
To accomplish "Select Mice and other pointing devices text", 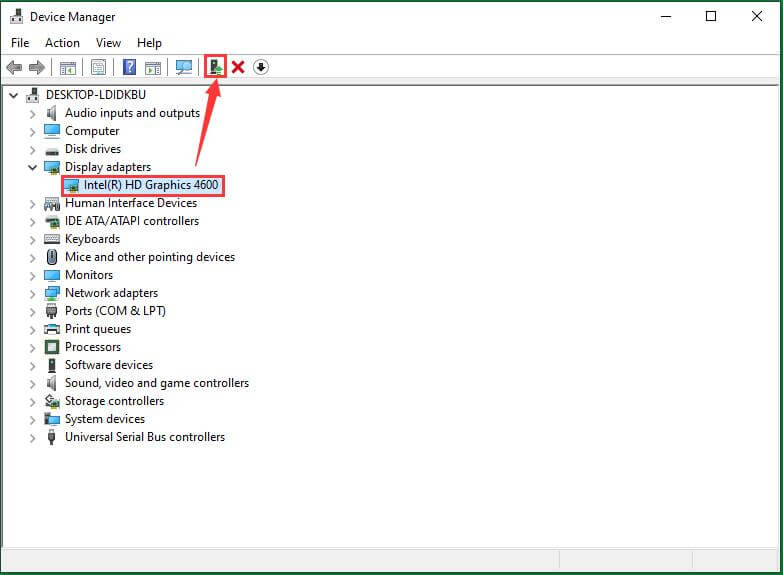I will point(150,257).
